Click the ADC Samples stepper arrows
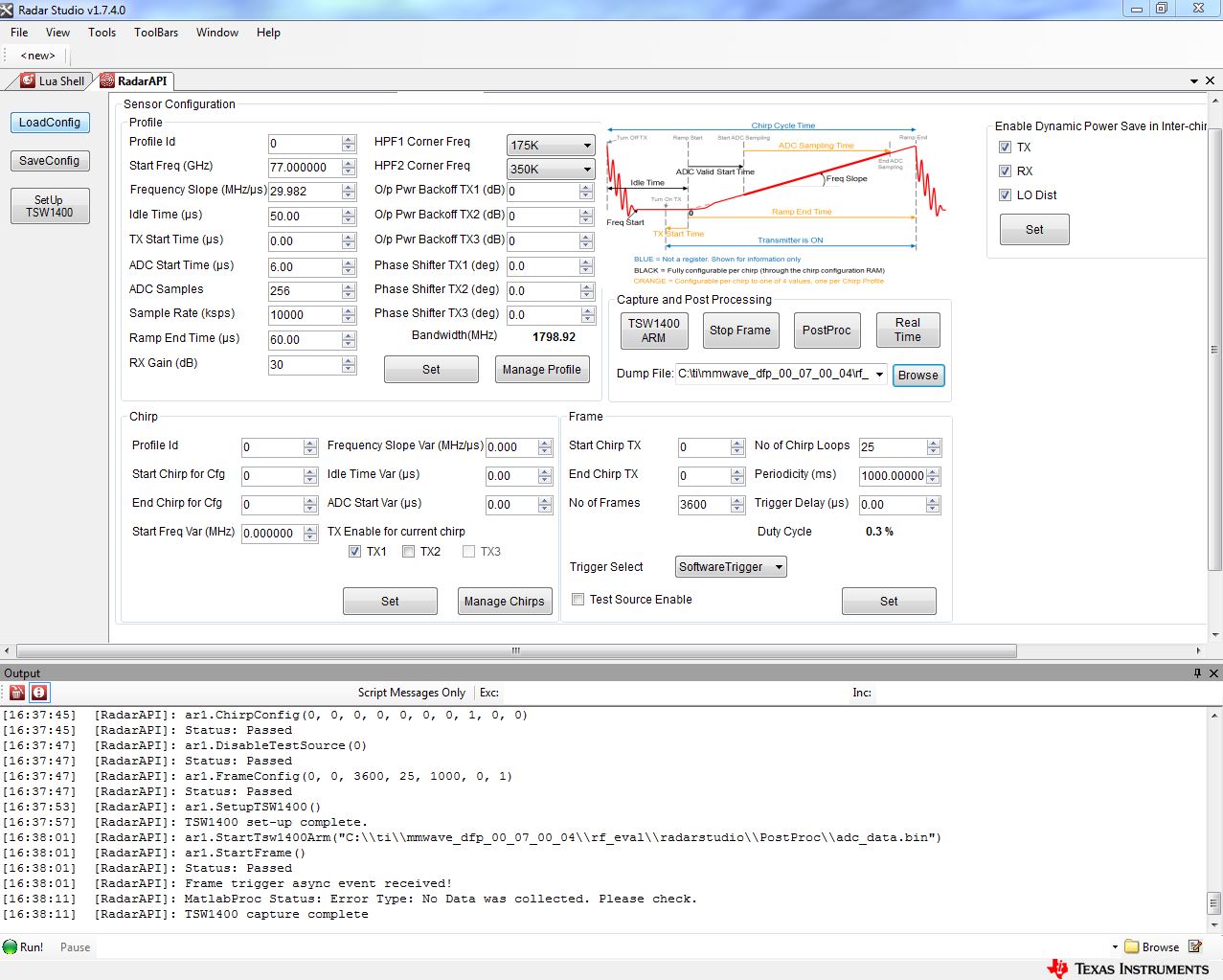The image size is (1223, 980). pyautogui.click(x=349, y=291)
